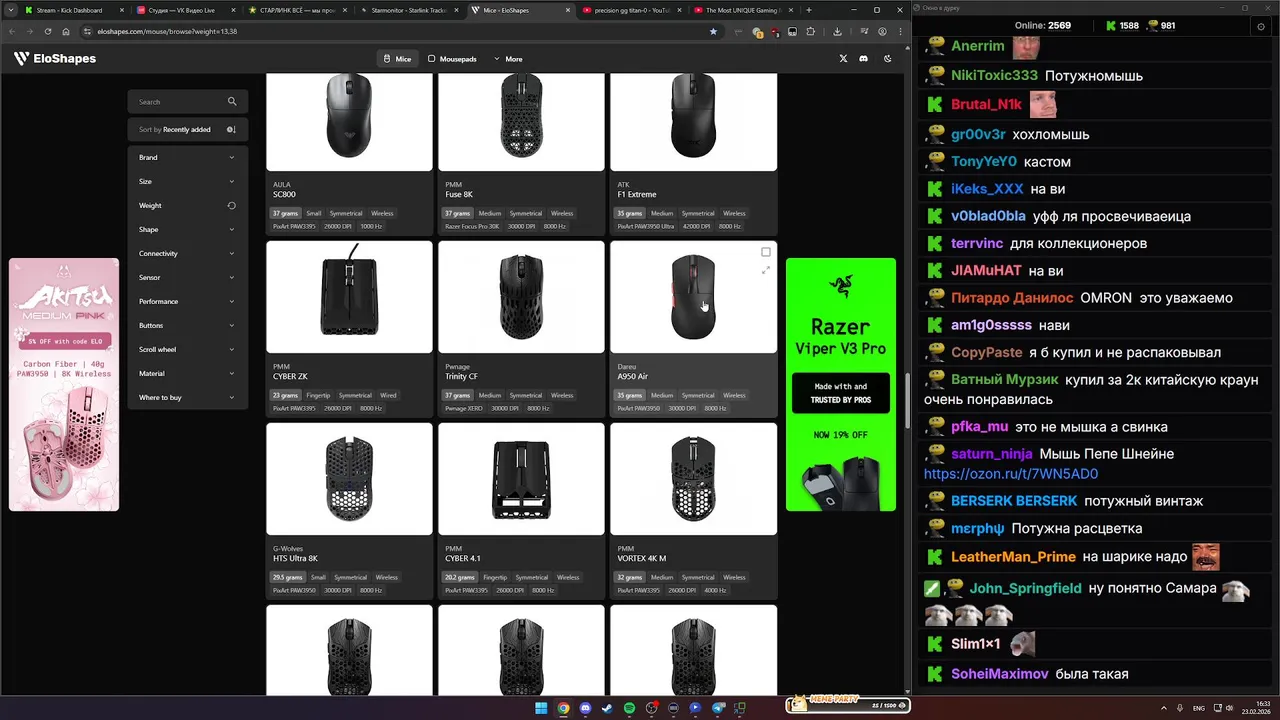Open the ozon.ru link in chat
The width and height of the screenshot is (1280, 720).
1011,474
